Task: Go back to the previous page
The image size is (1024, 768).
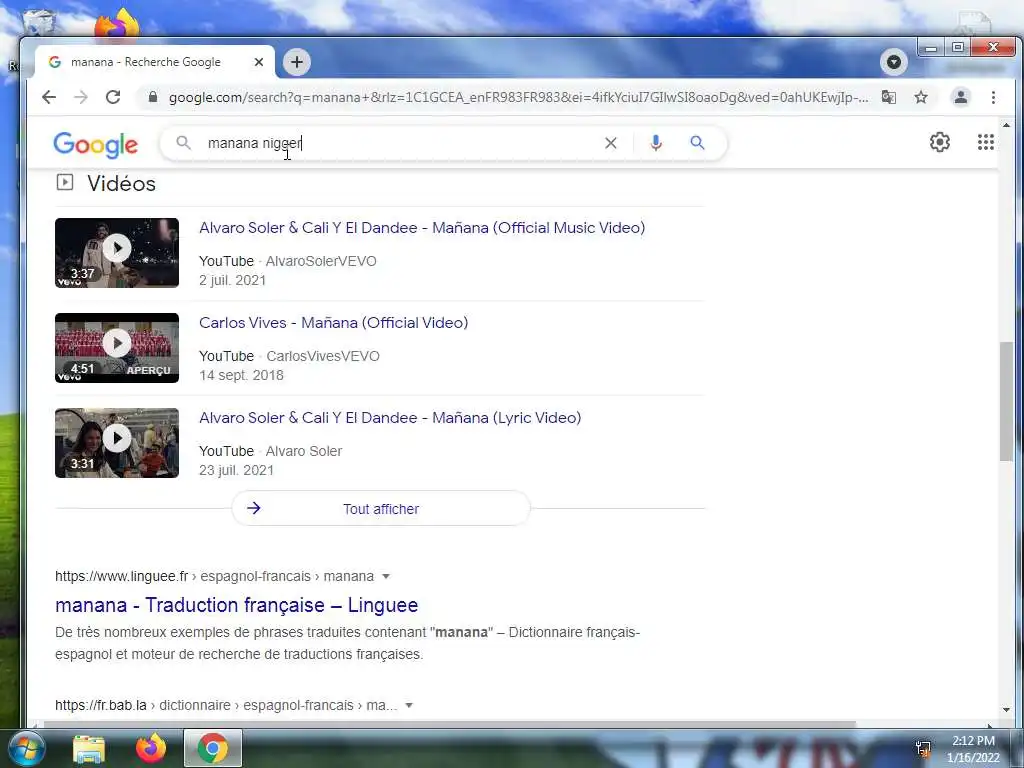Action: pos(49,97)
